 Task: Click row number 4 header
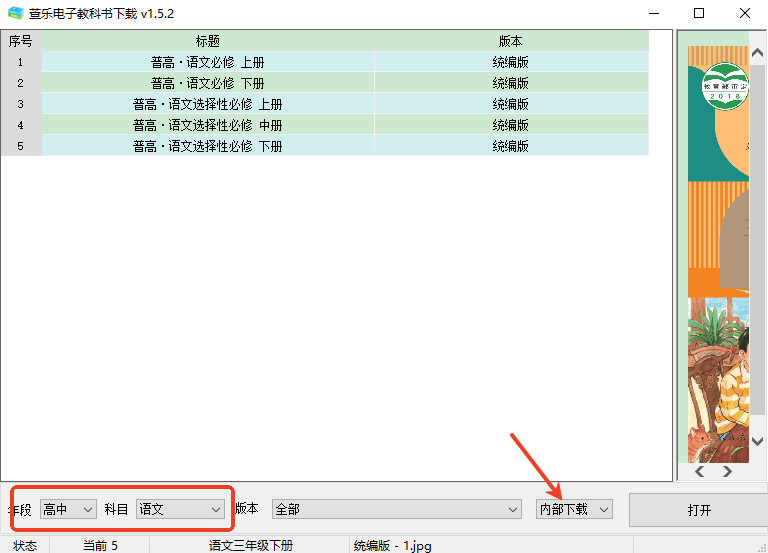pyautogui.click(x=21, y=125)
